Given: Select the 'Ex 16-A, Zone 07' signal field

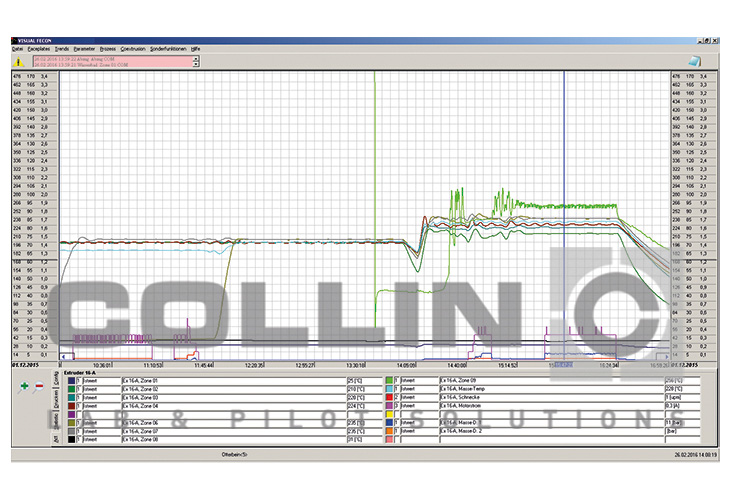Looking at the screenshot, I should click(233, 431).
